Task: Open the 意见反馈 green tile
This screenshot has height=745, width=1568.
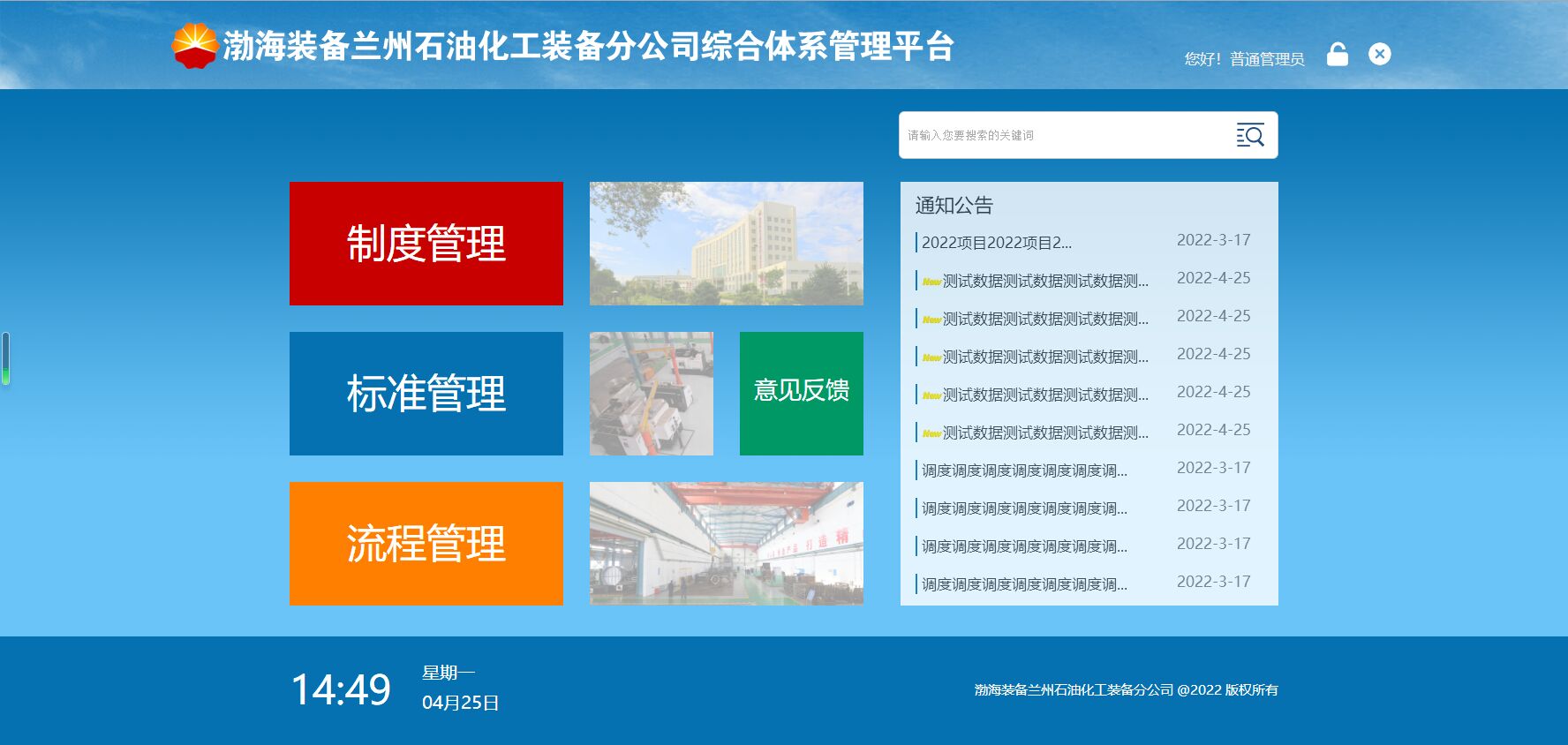Action: click(x=801, y=394)
